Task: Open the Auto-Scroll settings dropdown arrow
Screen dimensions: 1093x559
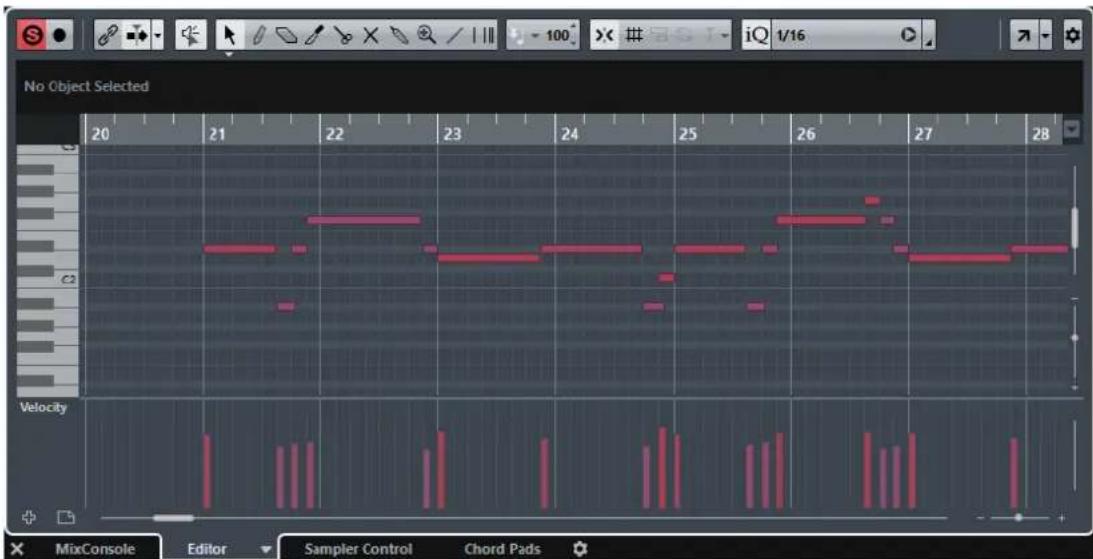Action: point(156,35)
